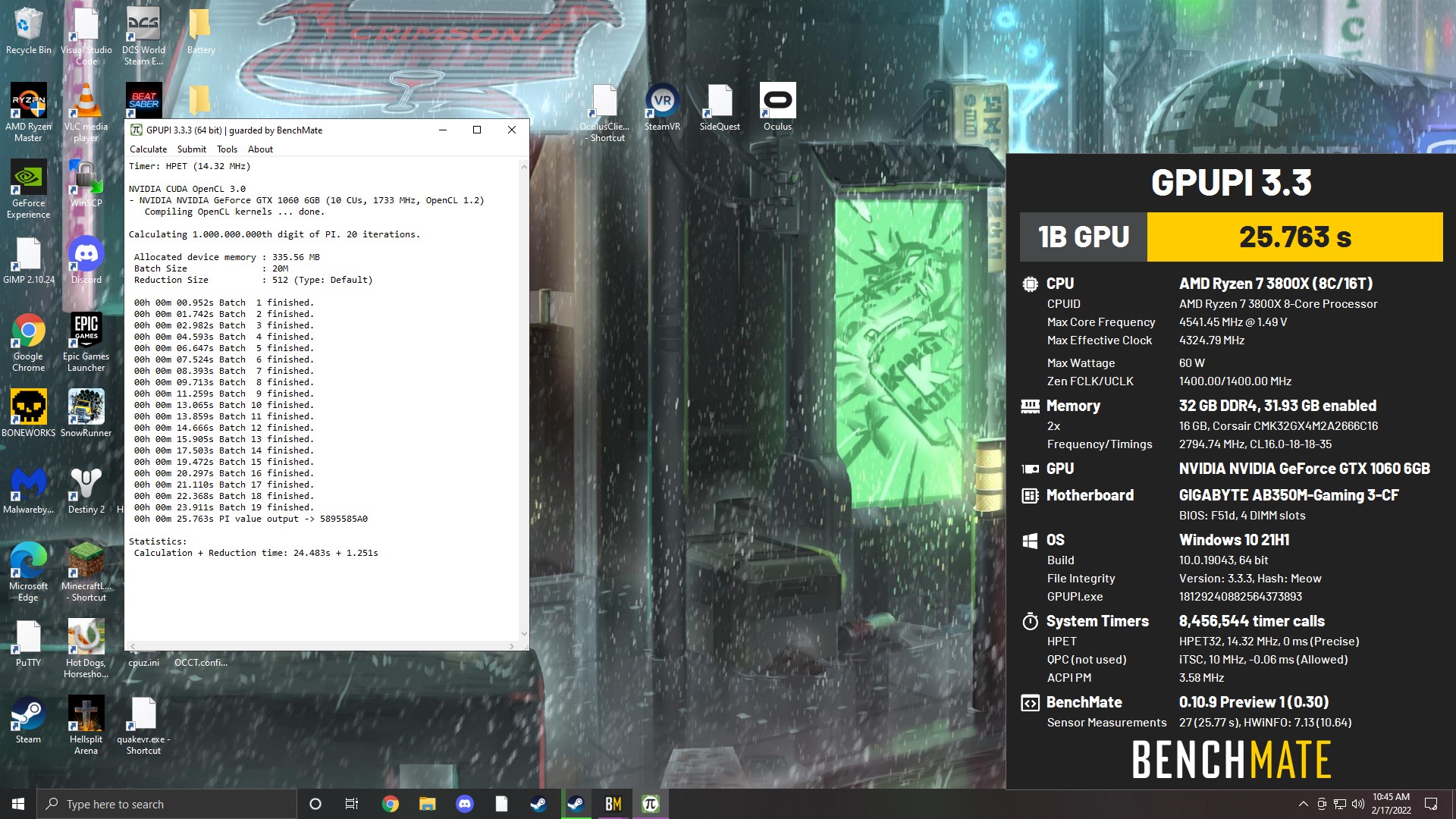The width and height of the screenshot is (1456, 819).
Task: Open the Oculus desktop shortcut
Action: pos(777,106)
